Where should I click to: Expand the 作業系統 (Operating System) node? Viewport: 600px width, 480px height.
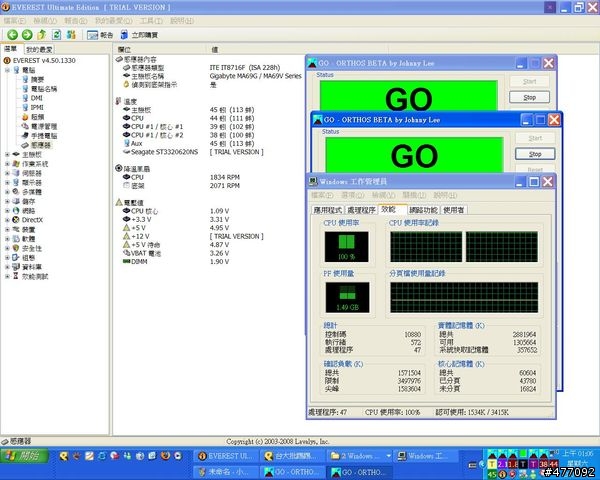click(x=7, y=164)
